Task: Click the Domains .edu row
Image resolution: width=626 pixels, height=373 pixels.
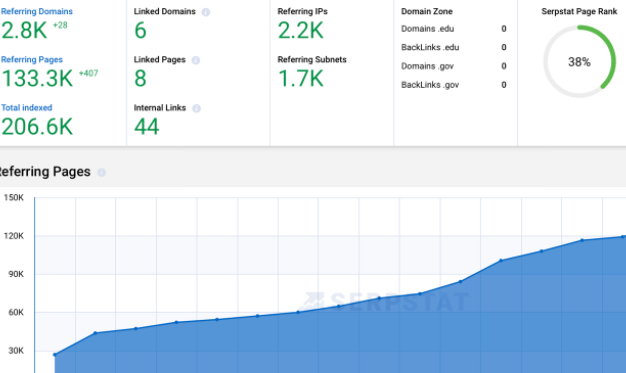Action: coord(454,29)
